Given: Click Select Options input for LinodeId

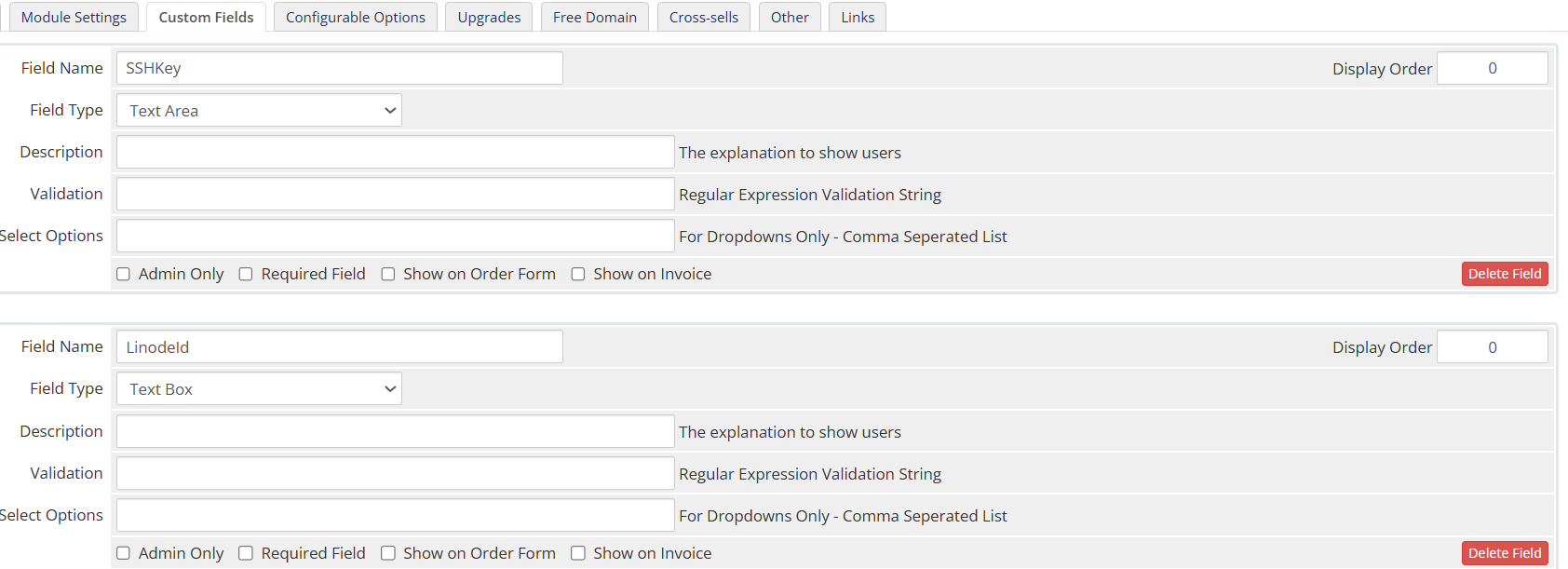Looking at the screenshot, I should click(x=396, y=515).
